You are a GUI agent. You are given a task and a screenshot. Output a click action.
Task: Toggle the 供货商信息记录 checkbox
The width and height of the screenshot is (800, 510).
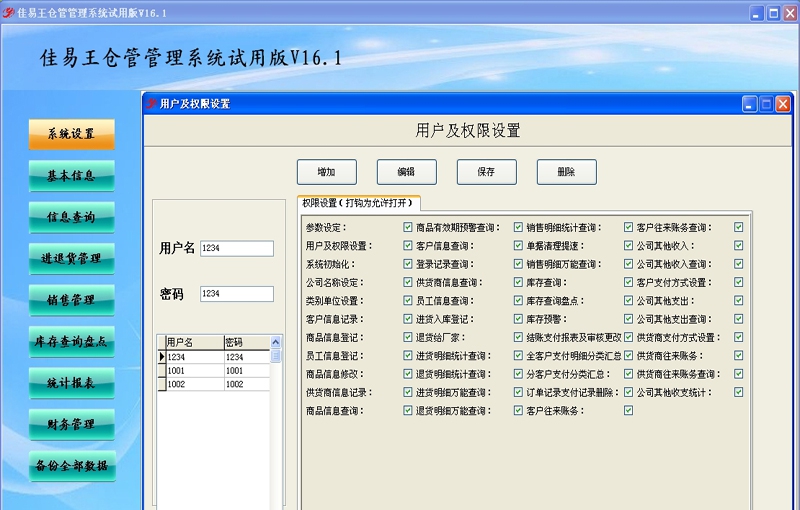point(408,392)
